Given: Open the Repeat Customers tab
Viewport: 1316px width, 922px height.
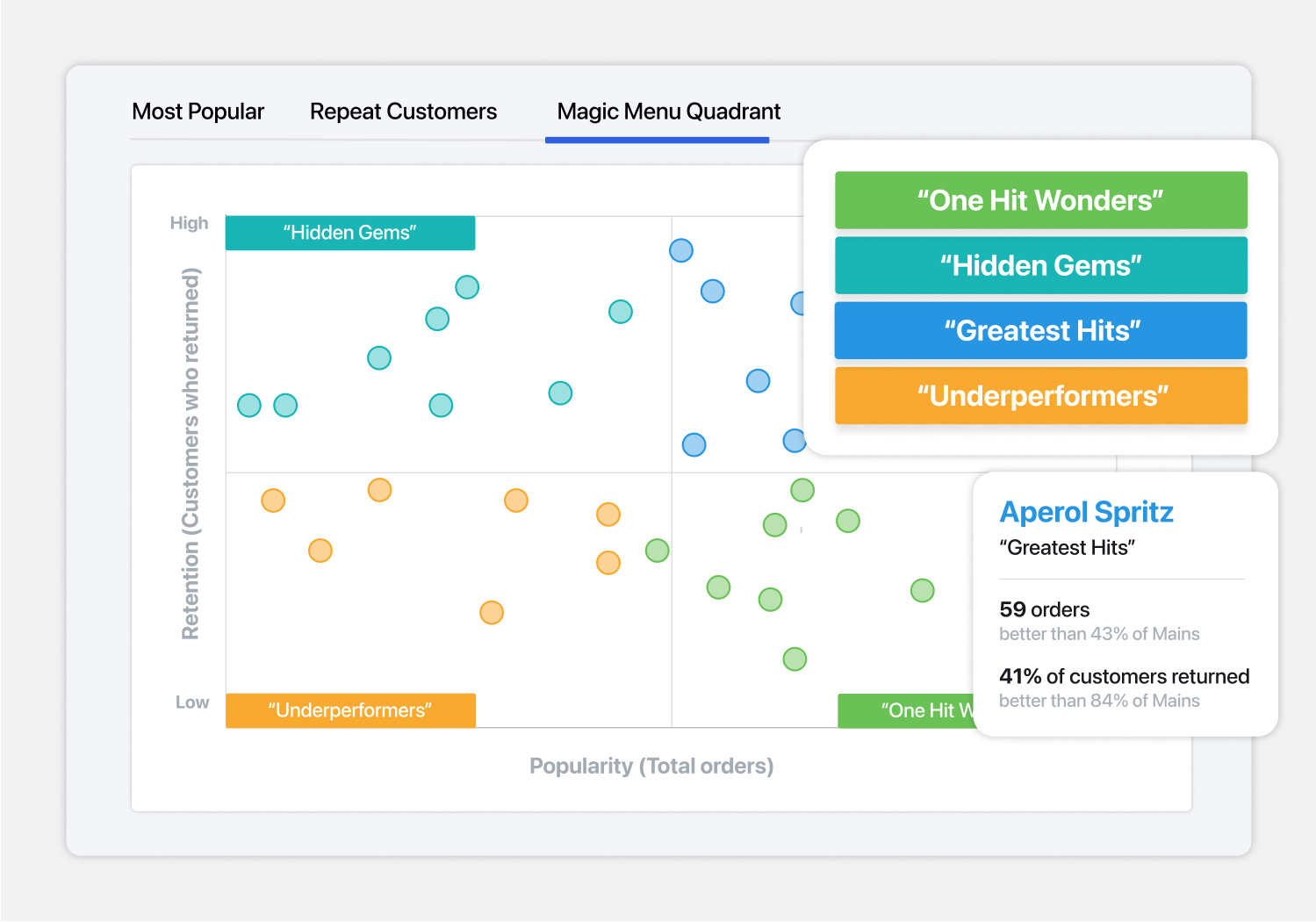Looking at the screenshot, I should click(403, 112).
